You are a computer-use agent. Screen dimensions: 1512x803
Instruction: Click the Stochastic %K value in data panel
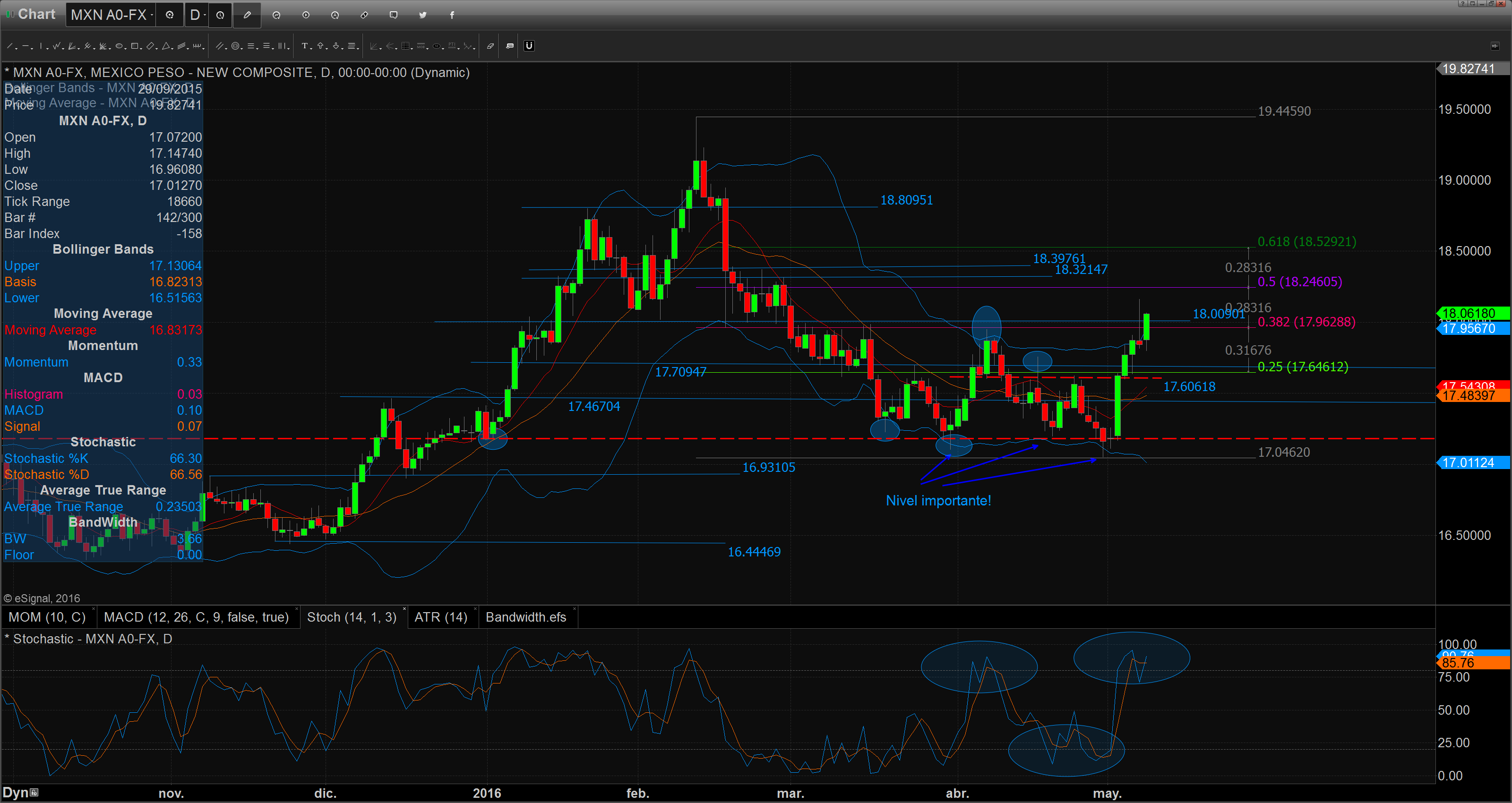186,459
